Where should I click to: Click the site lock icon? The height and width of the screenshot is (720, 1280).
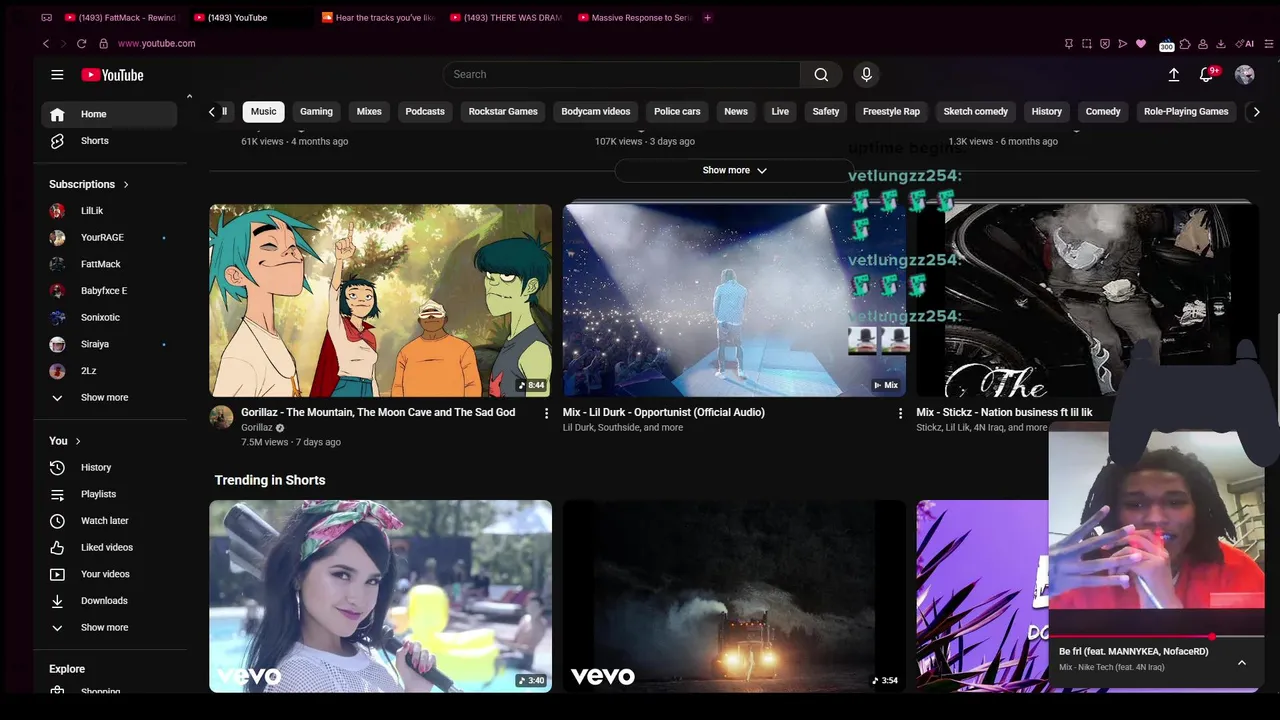pos(104,44)
